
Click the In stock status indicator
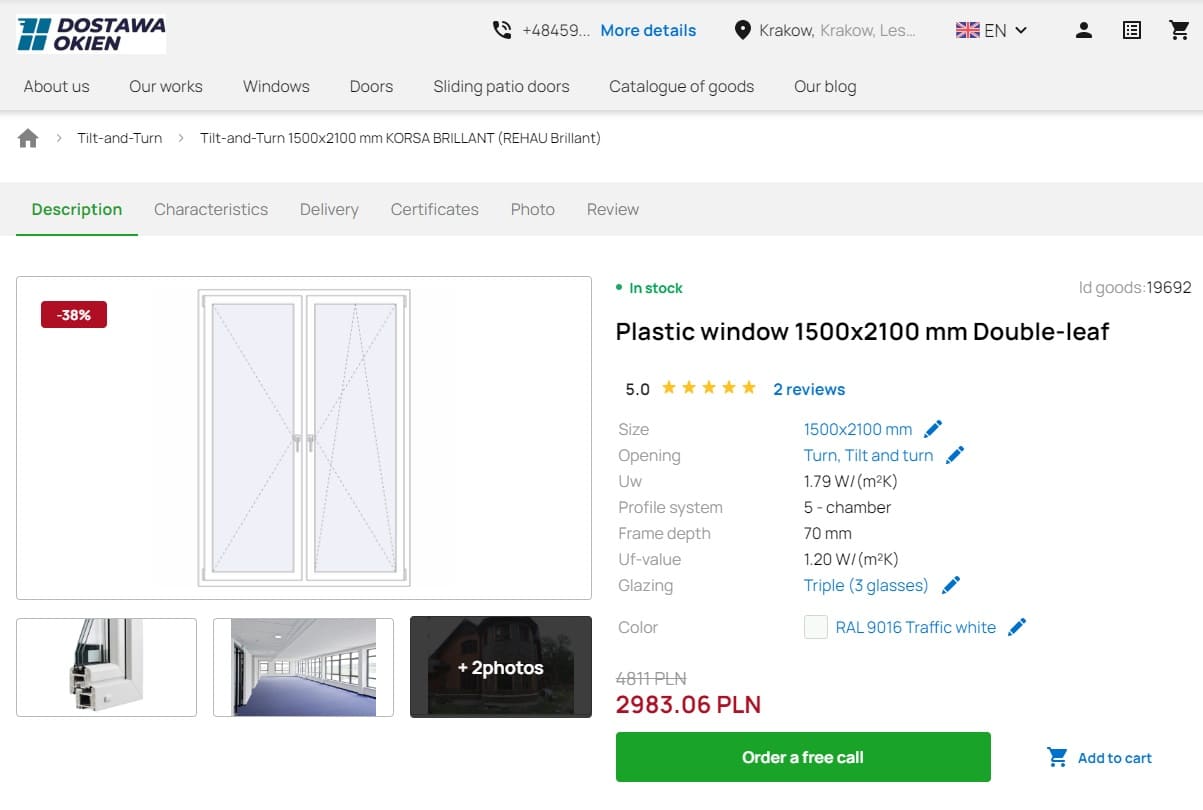tap(653, 287)
